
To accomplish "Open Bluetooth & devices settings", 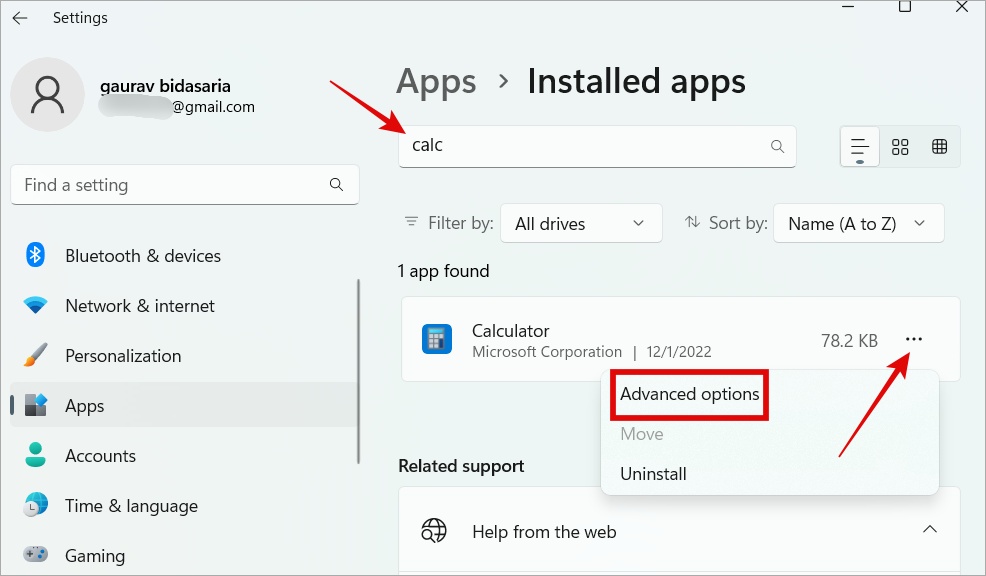I will coord(142,256).
